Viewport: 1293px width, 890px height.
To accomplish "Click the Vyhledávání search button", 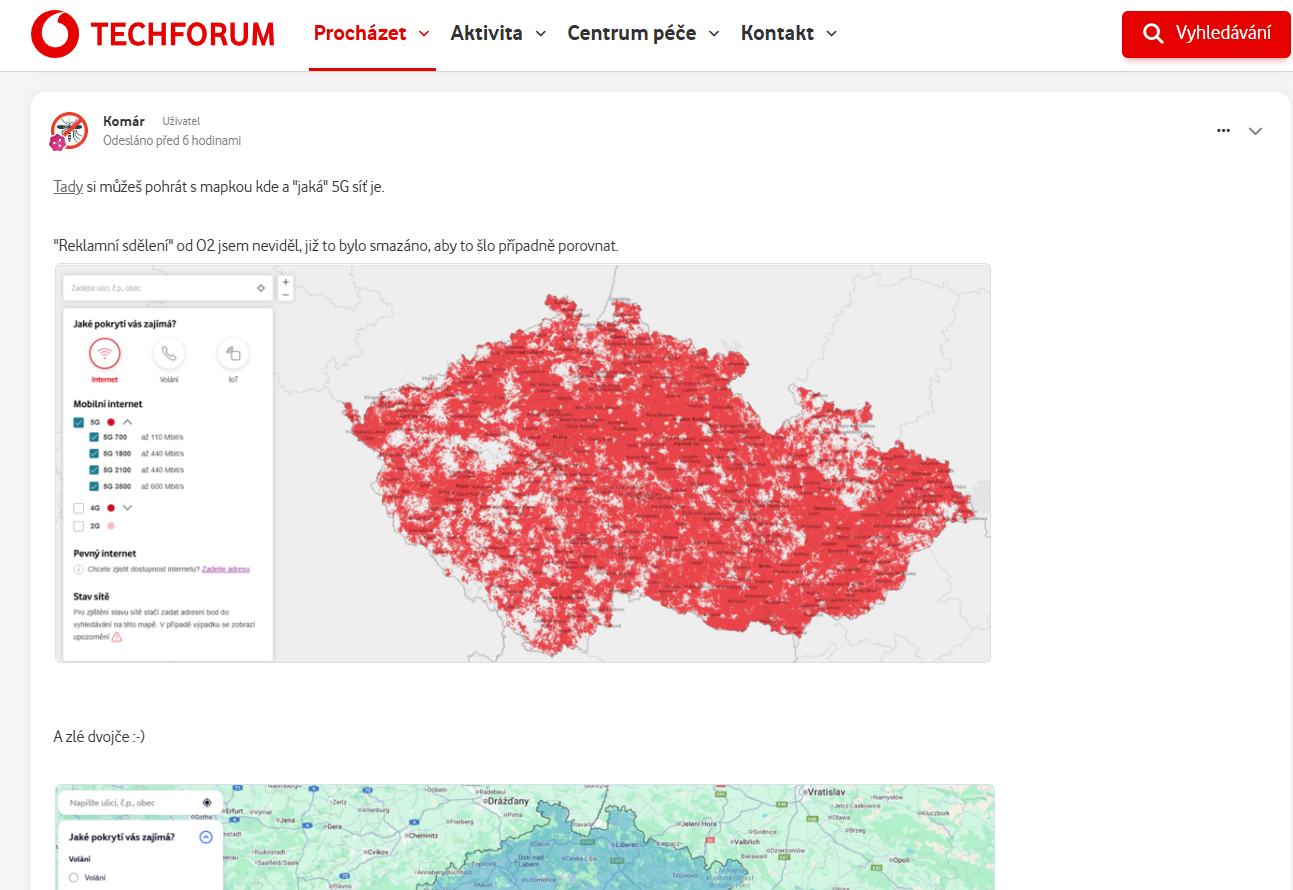I will click(1207, 34).
